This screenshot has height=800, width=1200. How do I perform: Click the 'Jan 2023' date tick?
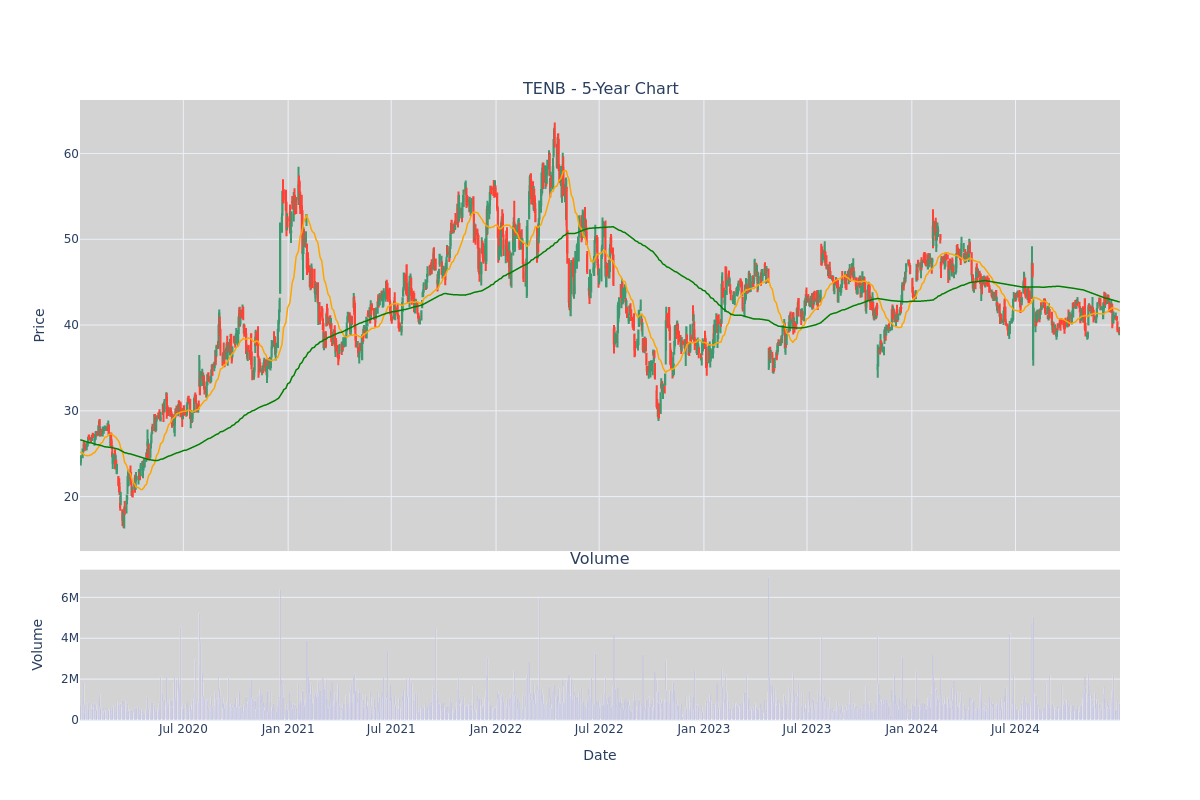(x=704, y=729)
